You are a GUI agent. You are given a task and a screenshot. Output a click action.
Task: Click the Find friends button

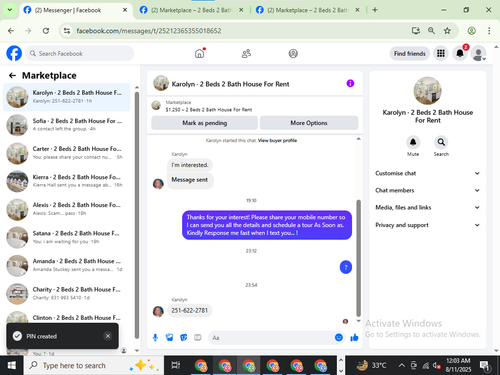pyautogui.click(x=410, y=53)
